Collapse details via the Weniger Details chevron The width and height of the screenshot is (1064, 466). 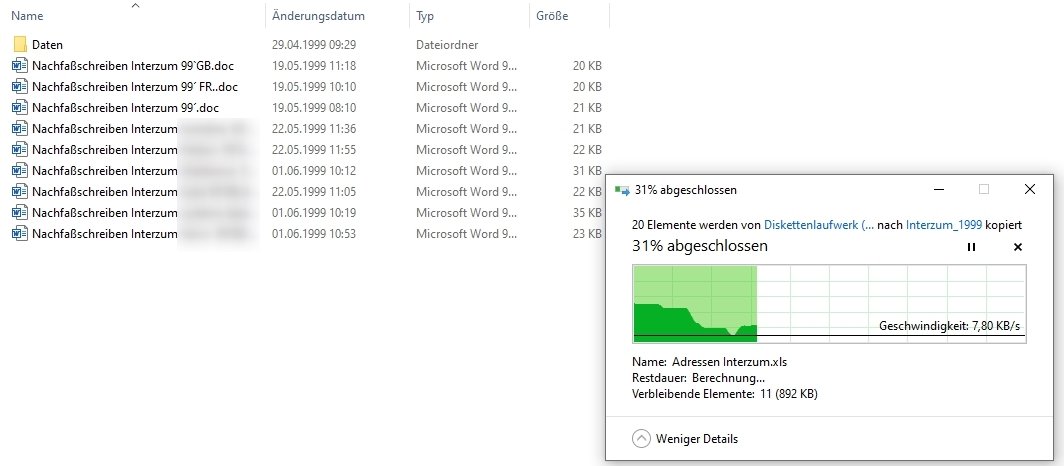[641, 438]
